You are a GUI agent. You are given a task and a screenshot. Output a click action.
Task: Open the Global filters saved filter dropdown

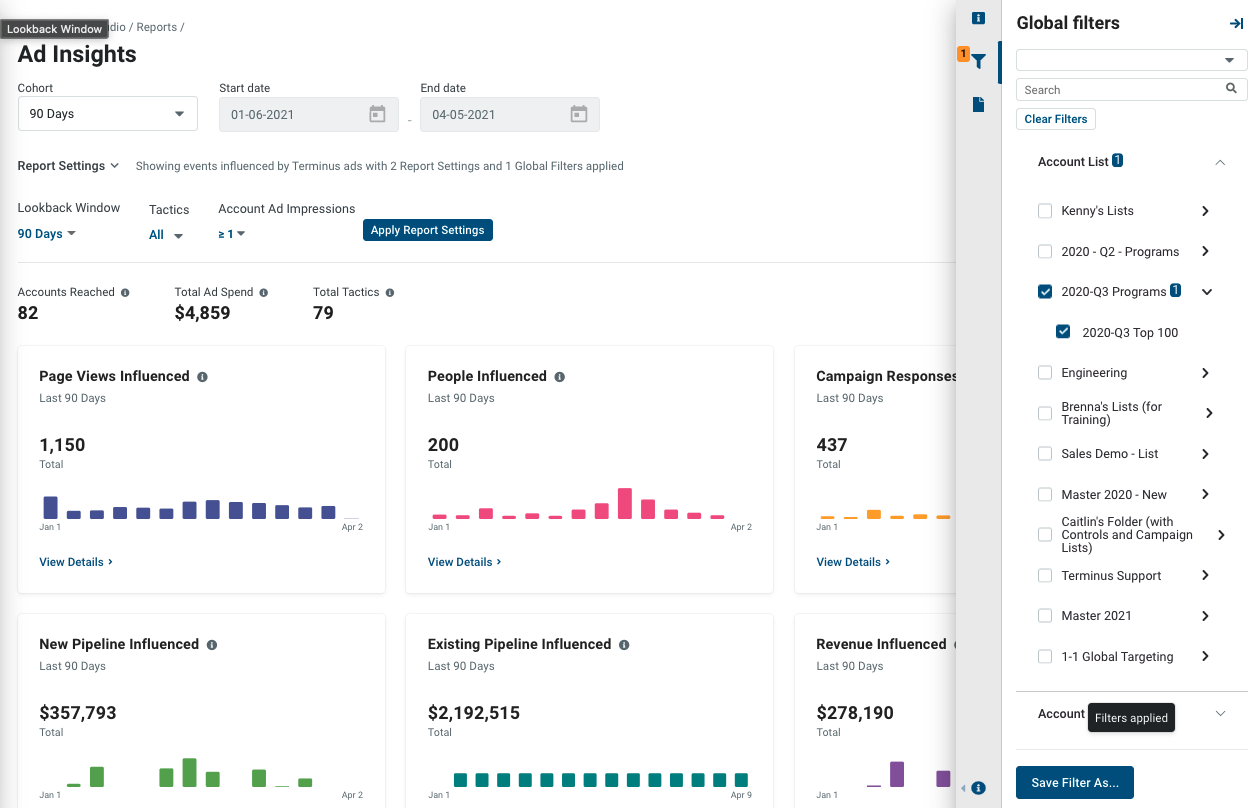[1131, 61]
